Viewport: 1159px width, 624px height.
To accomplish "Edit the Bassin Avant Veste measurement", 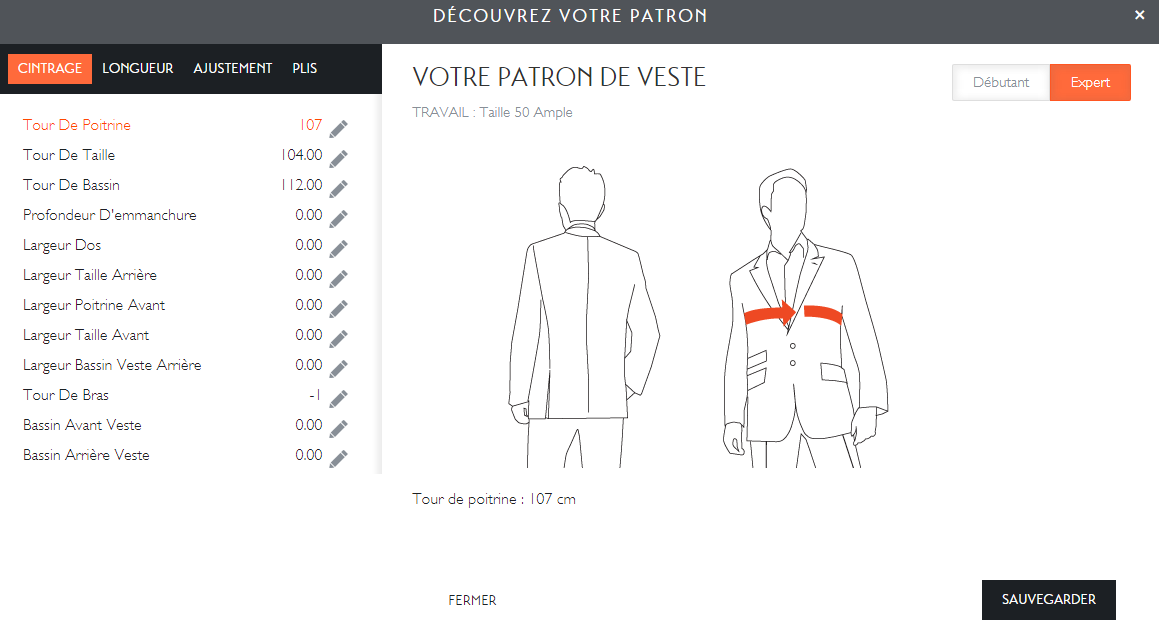I will [x=338, y=428].
